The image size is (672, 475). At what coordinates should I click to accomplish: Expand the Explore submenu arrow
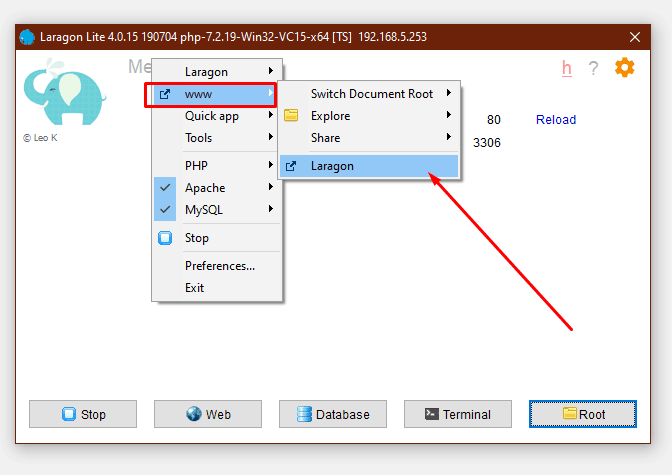(x=449, y=114)
